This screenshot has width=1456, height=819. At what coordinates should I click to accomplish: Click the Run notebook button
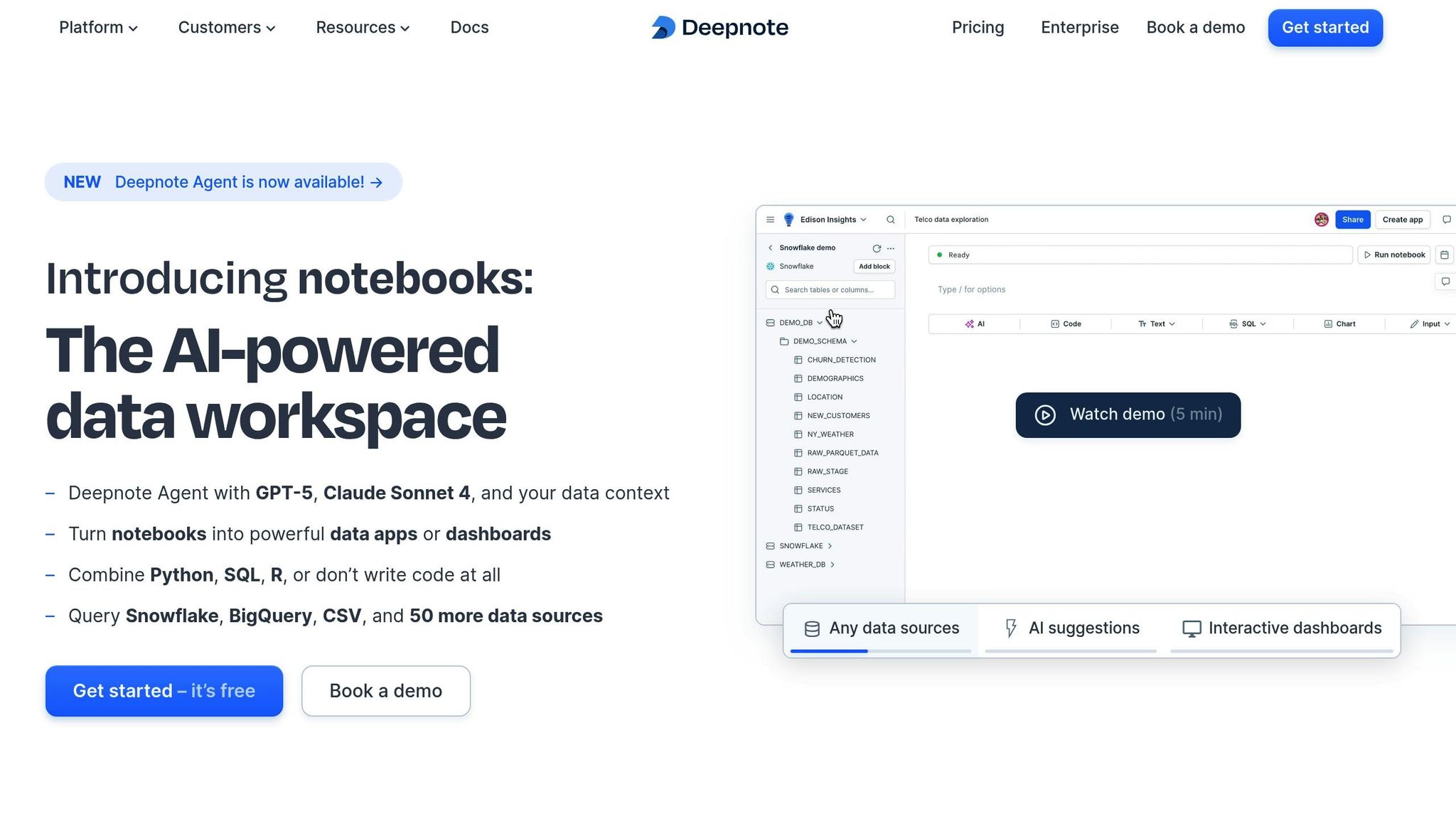click(x=1394, y=255)
